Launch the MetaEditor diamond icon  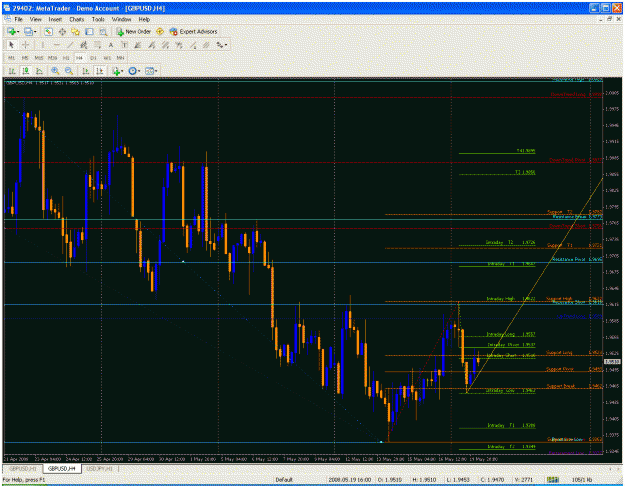coord(160,31)
